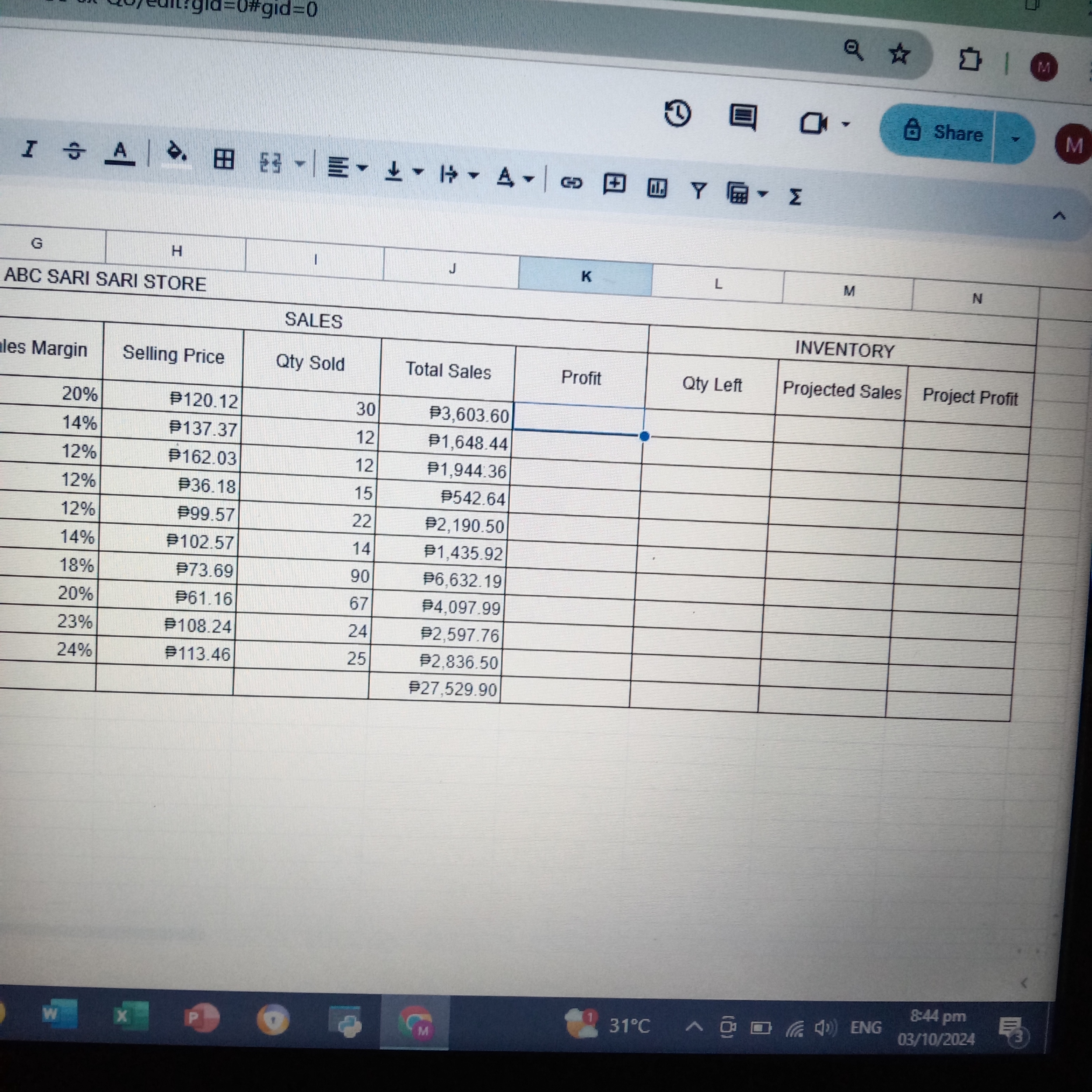Screen dimensions: 1092x1092
Task: Open the ENG language switcher
Action: pos(866,1028)
